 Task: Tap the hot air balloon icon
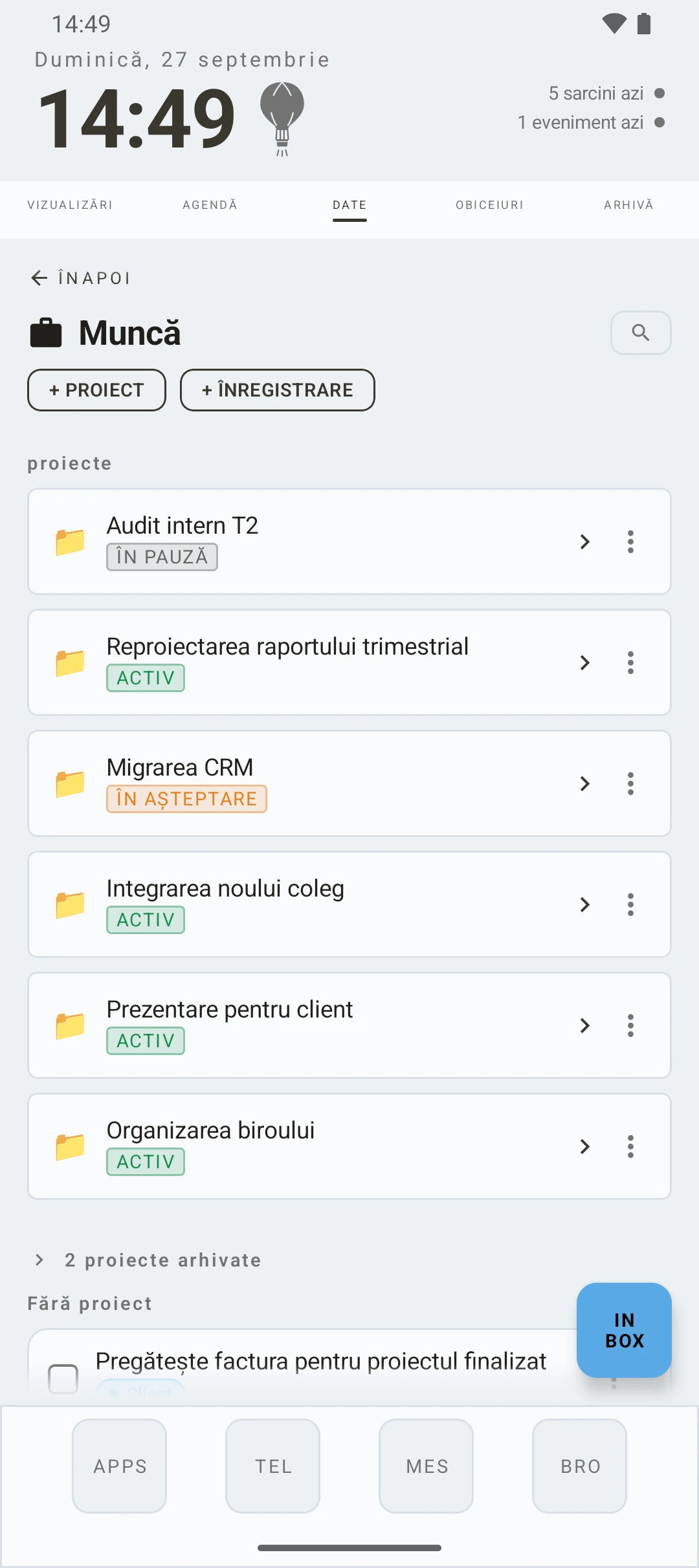click(282, 118)
